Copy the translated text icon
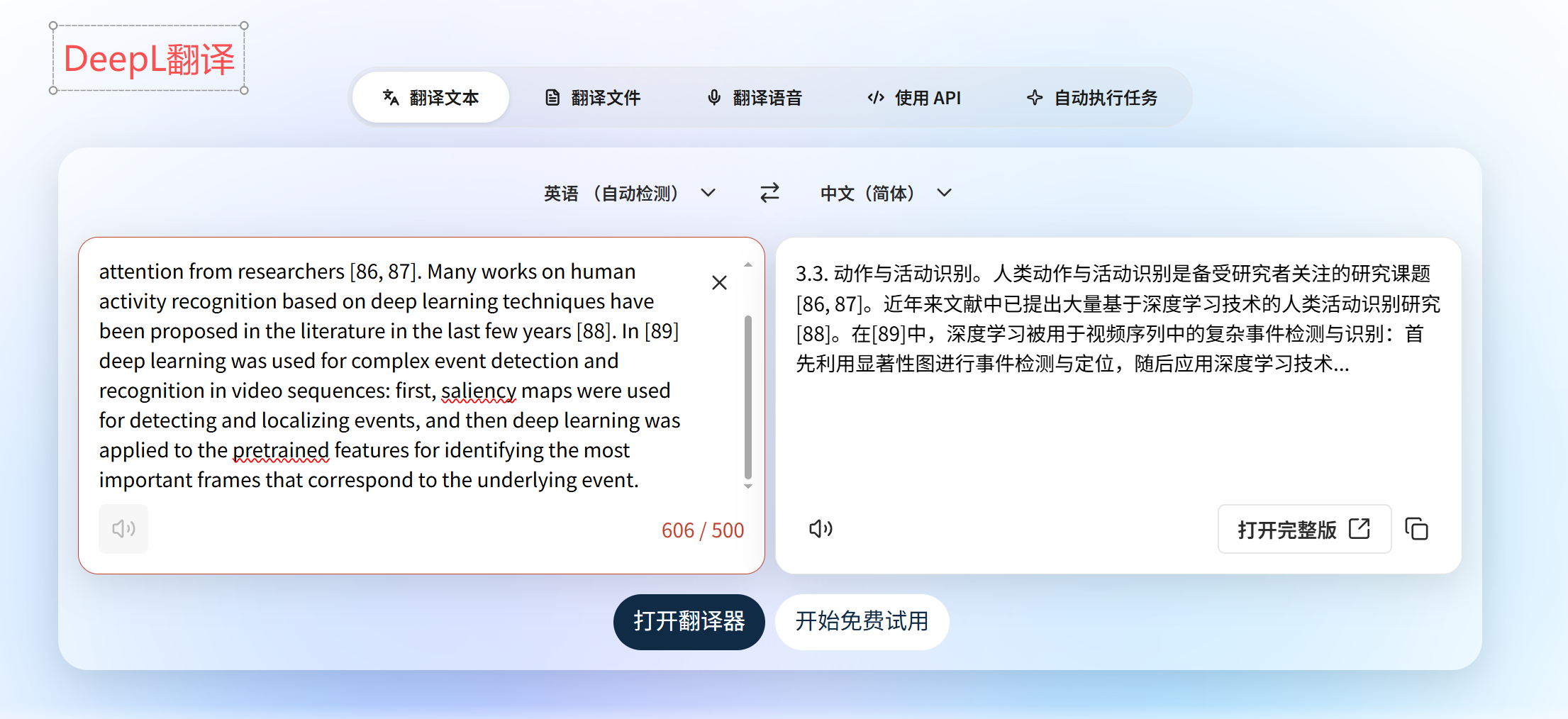The height and width of the screenshot is (719, 1568). click(x=1417, y=529)
